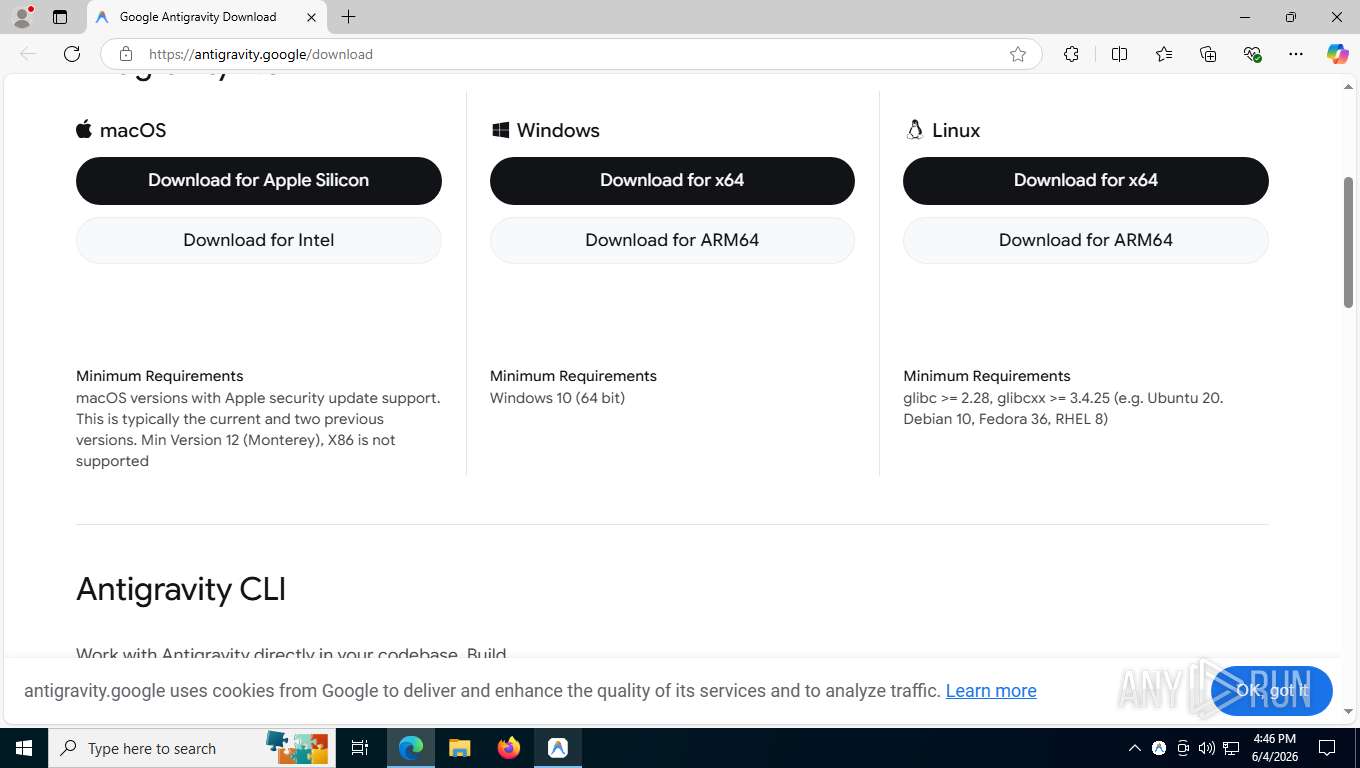Screen dimensions: 1360x768
Task: Click the taskbar search box
Action: [190, 748]
